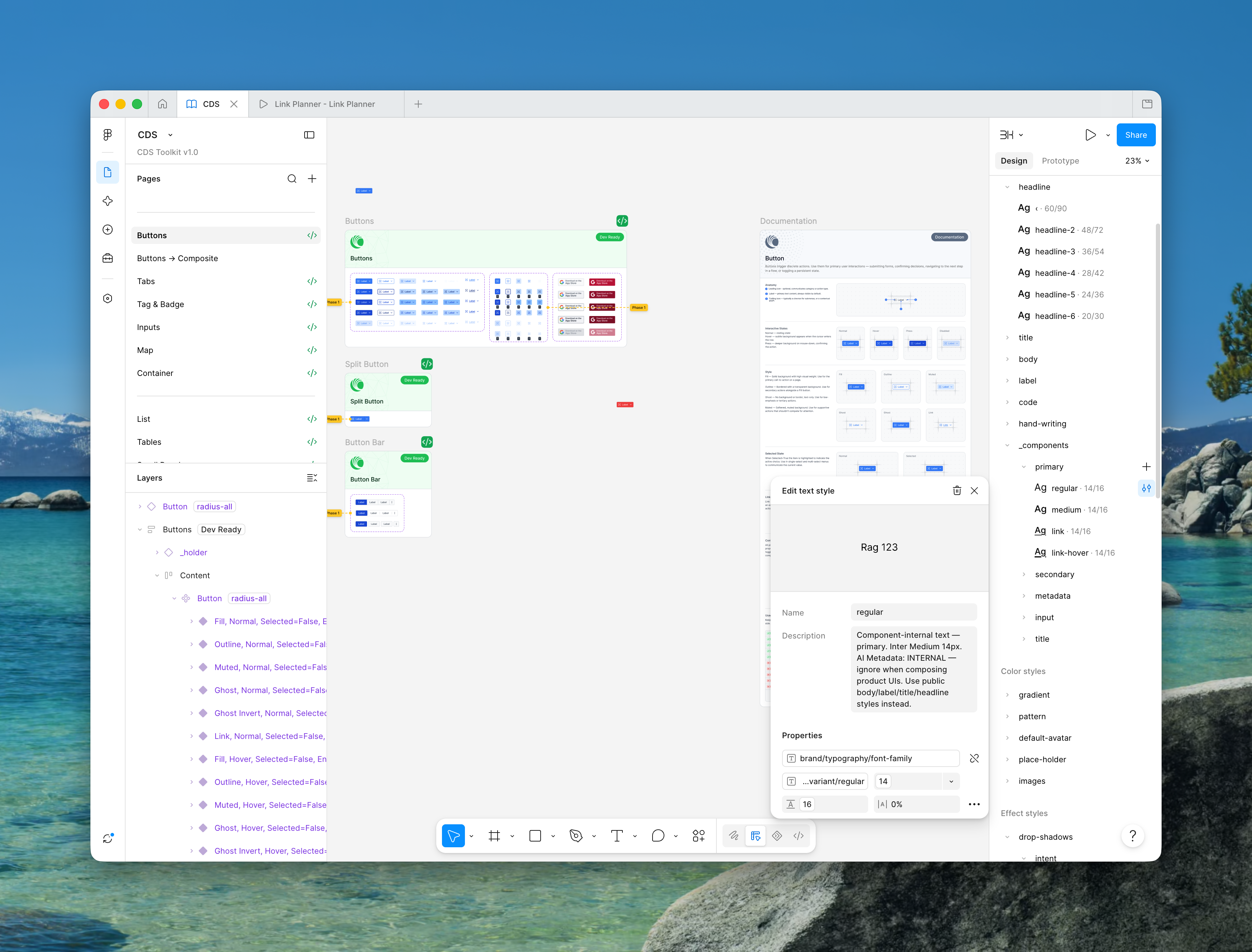Screen dimensions: 1252x952
Task: Expand the hand-writing styles group
Action: point(1007,424)
